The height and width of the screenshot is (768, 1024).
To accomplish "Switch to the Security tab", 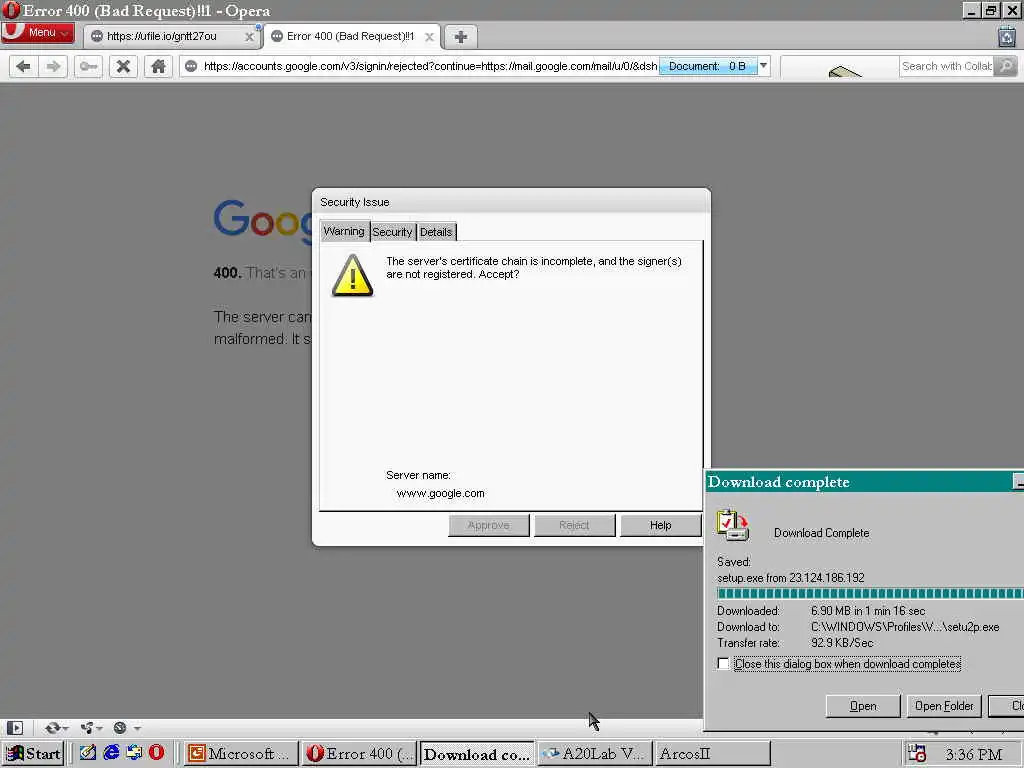I will pyautogui.click(x=392, y=232).
